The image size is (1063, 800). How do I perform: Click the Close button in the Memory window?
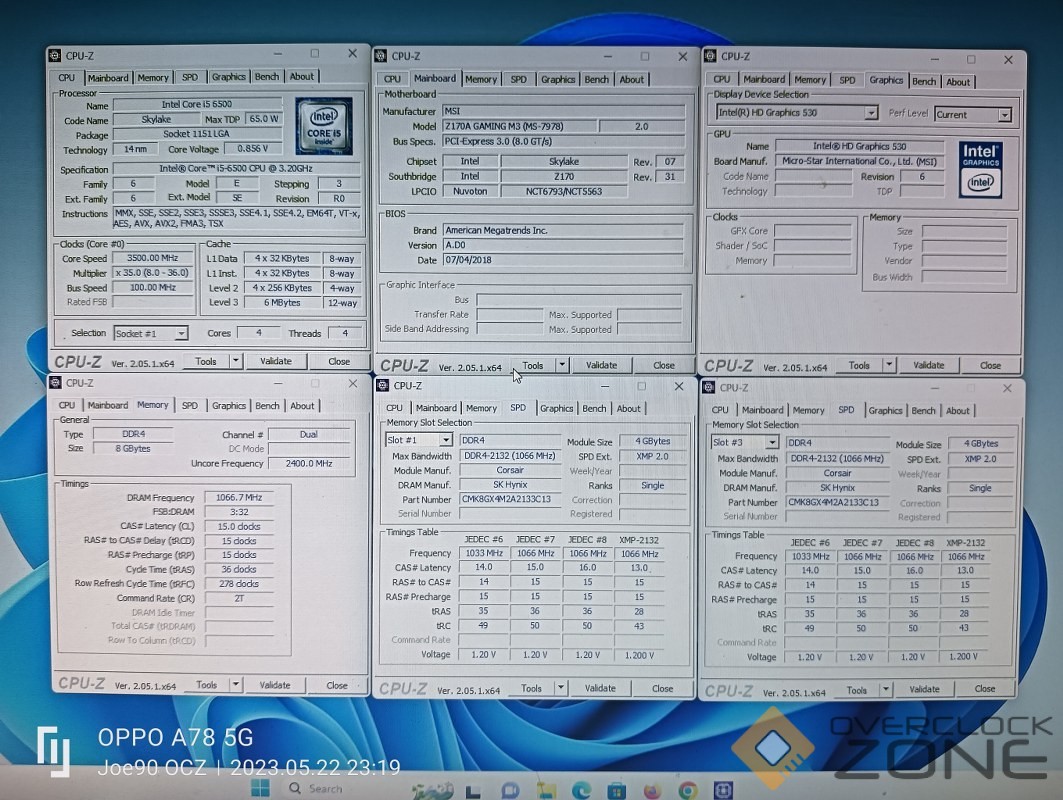pos(337,685)
